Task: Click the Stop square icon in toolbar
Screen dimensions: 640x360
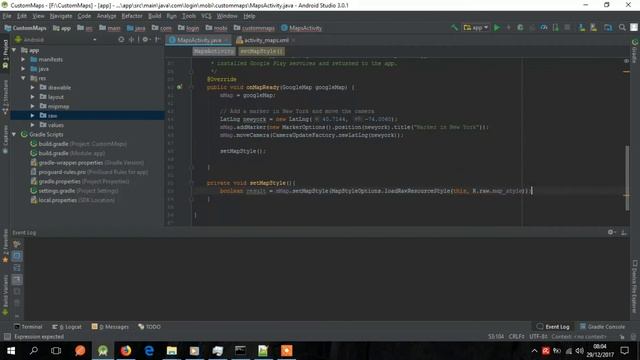Action: click(567, 28)
